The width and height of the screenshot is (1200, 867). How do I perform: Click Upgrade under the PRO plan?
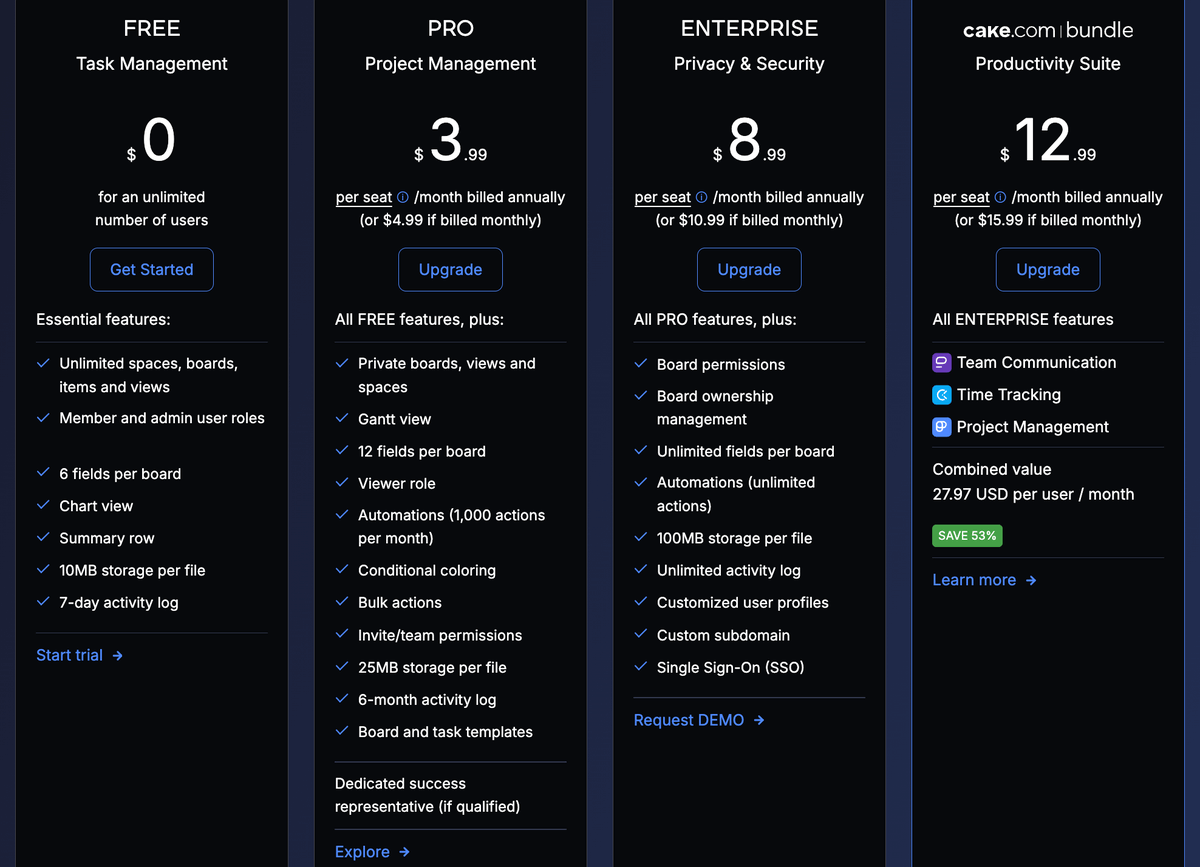(x=450, y=270)
